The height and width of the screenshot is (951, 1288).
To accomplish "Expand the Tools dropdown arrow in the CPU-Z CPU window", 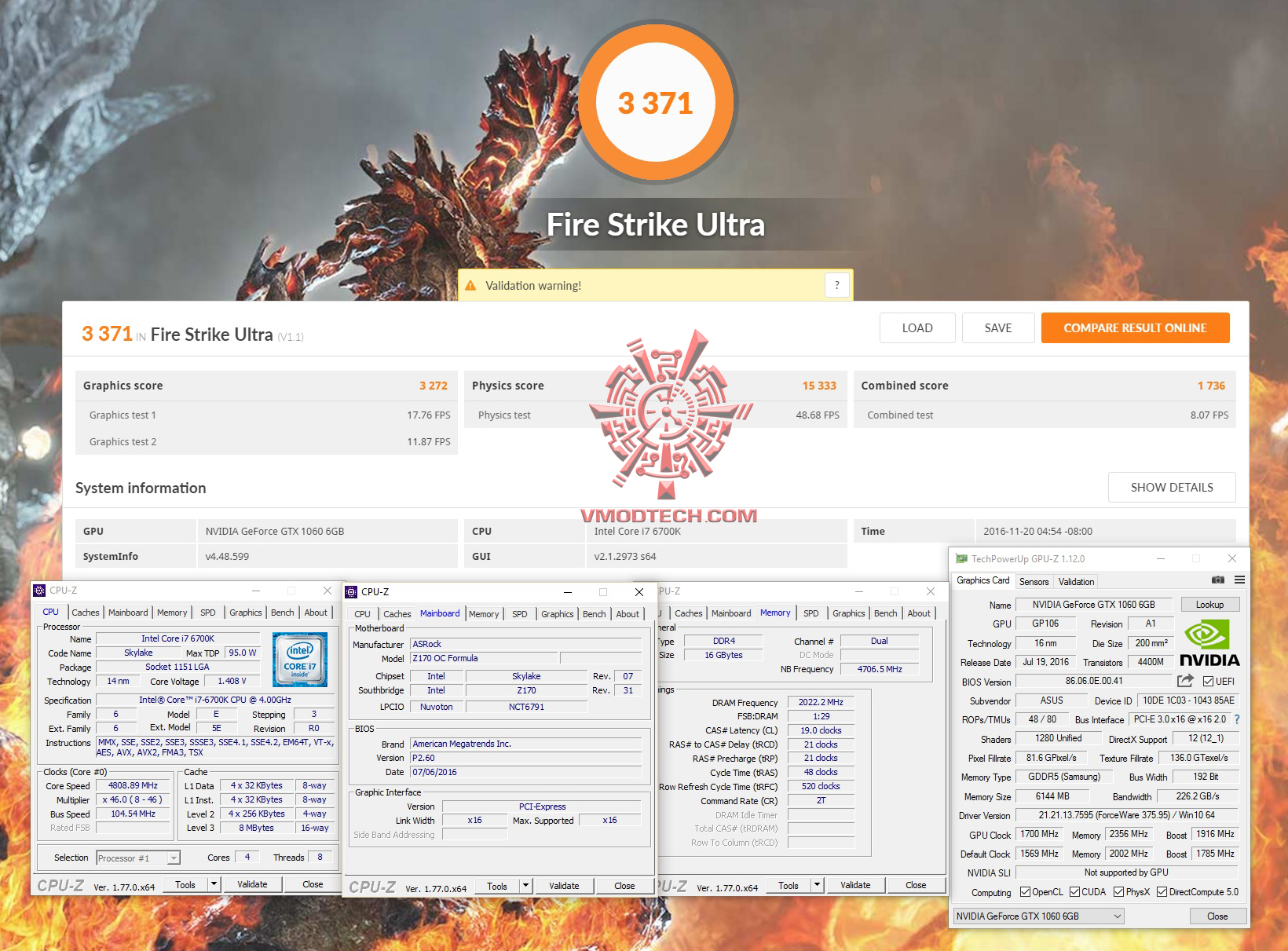I will point(213,884).
